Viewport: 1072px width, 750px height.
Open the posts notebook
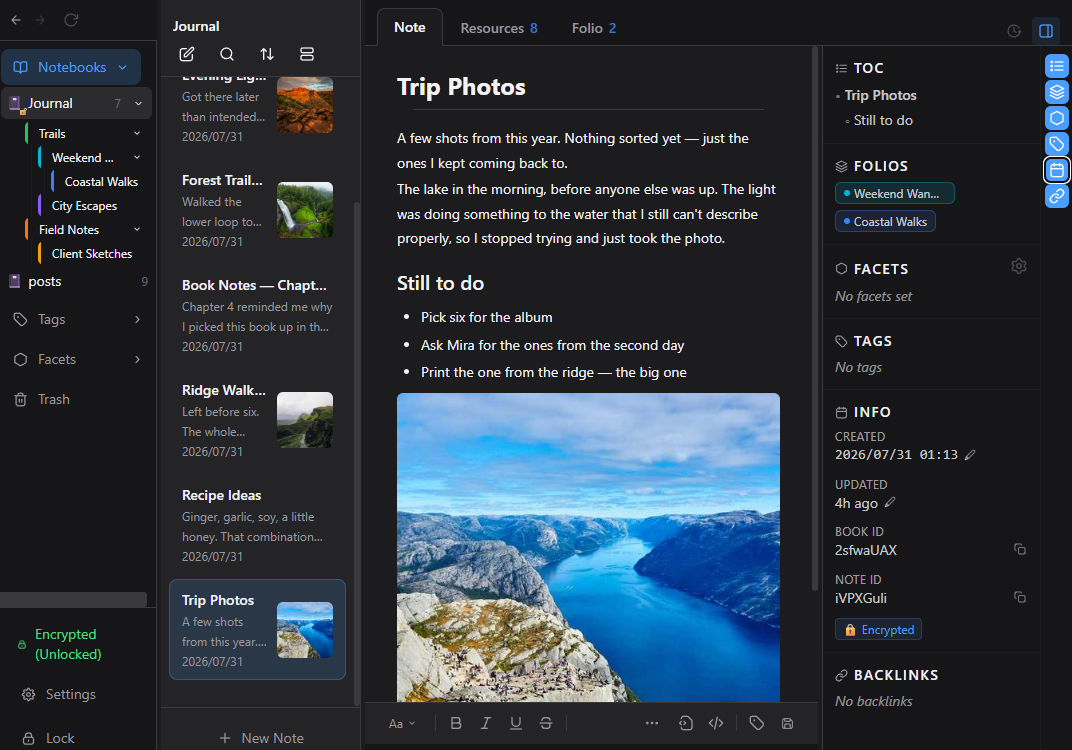[78, 281]
